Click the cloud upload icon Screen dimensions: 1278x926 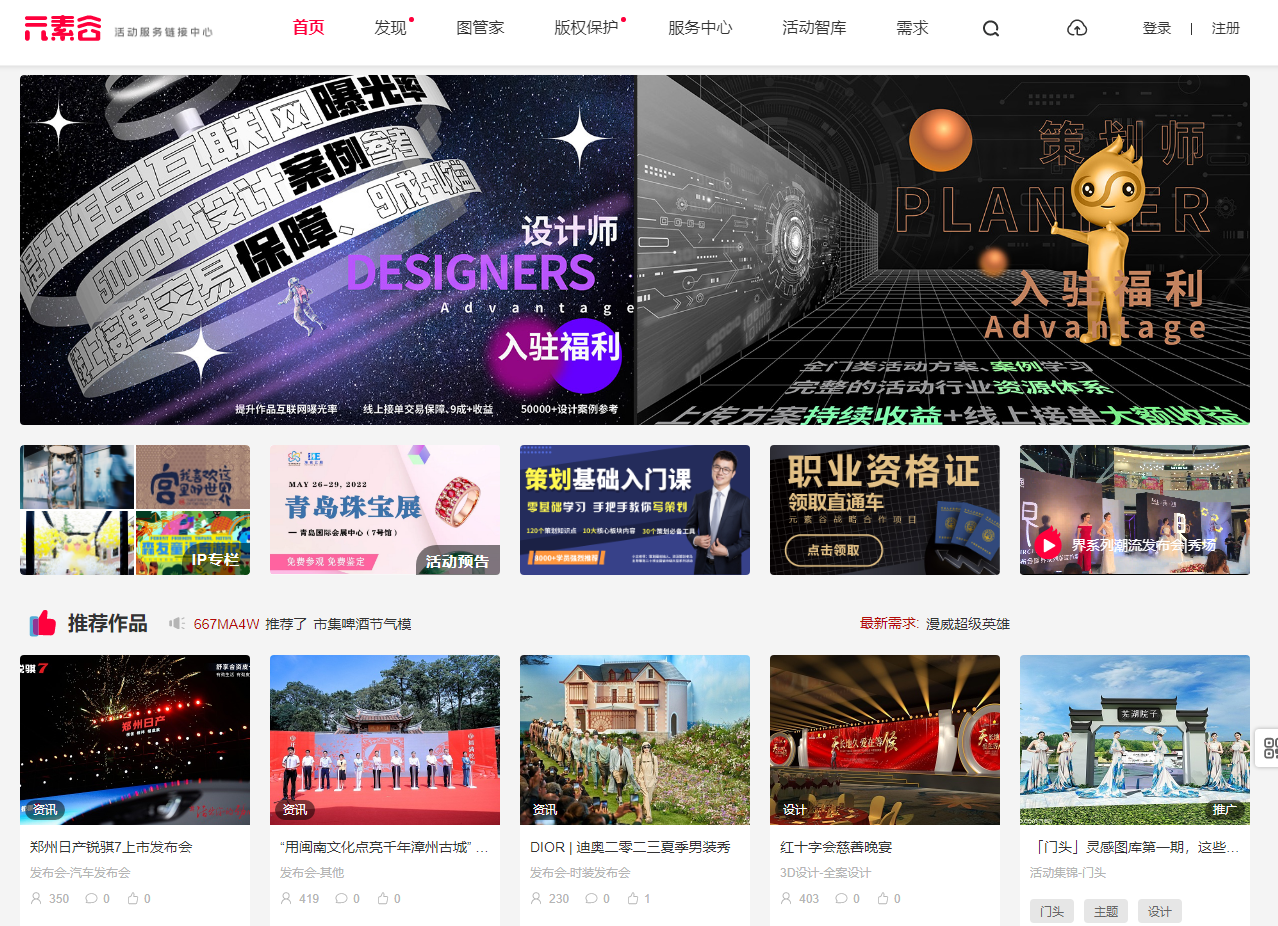(x=1077, y=28)
